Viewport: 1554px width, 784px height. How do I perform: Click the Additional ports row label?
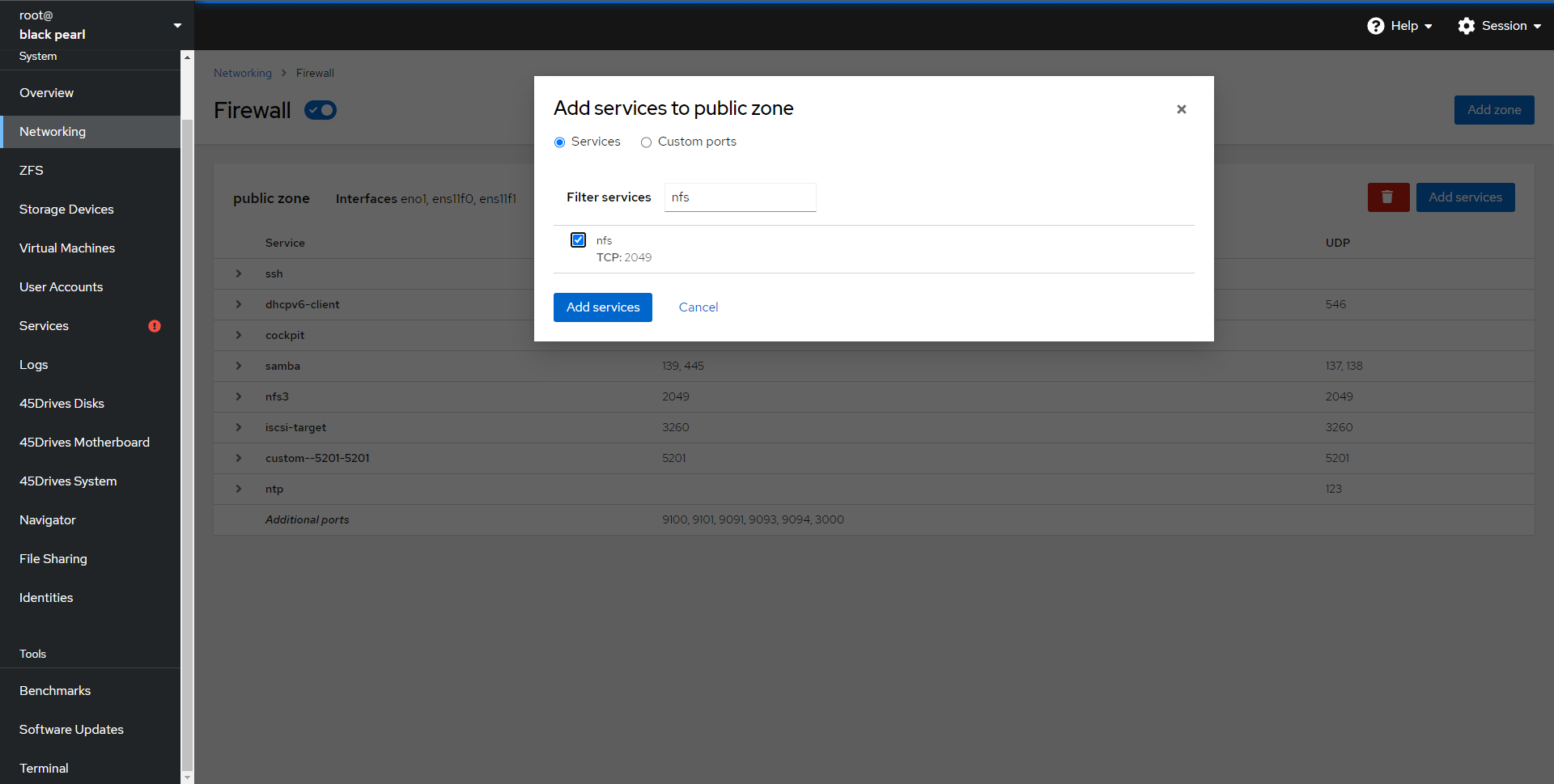pos(308,519)
